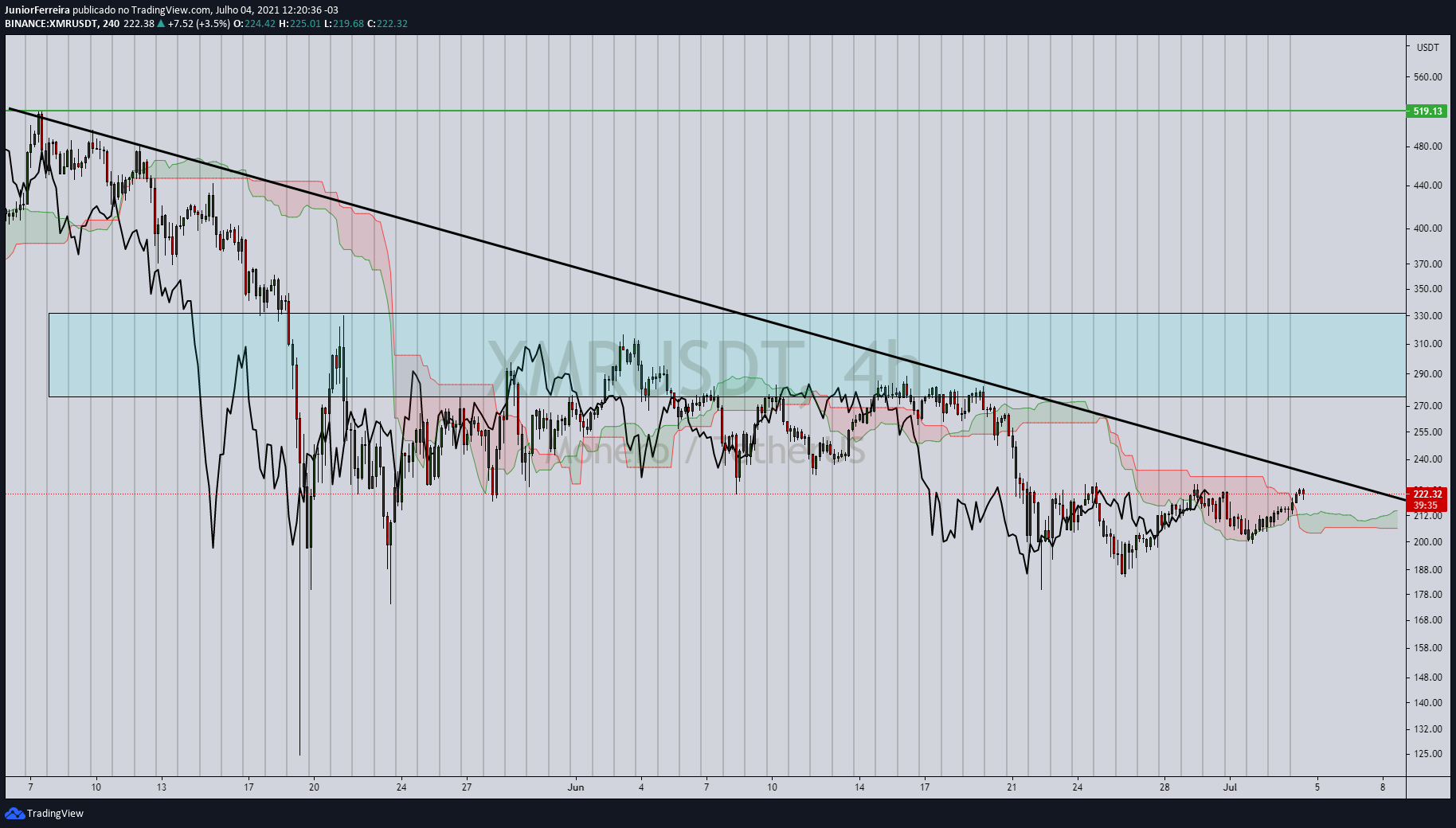Click the green 519.13 price label
Image resolution: width=1456 pixels, height=828 pixels.
(1427, 111)
